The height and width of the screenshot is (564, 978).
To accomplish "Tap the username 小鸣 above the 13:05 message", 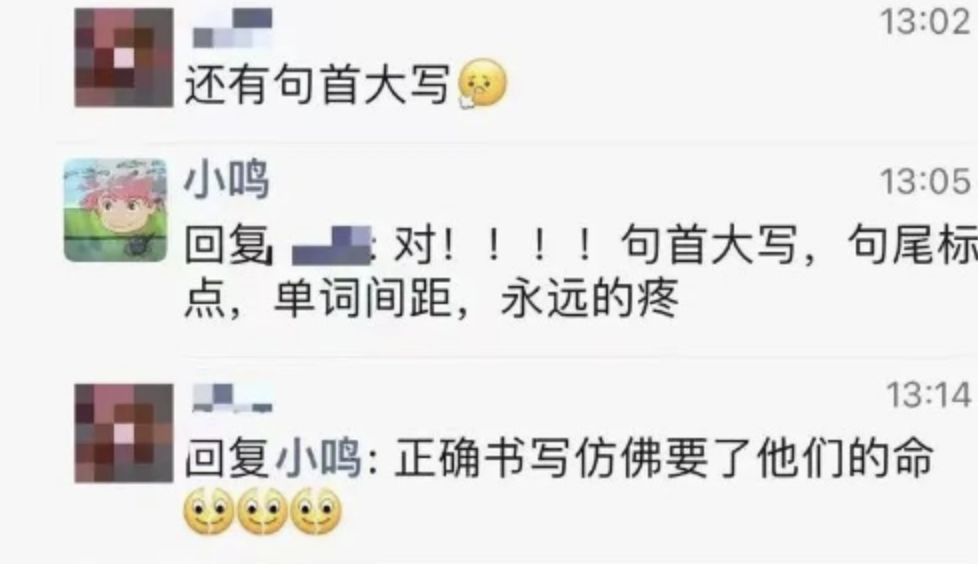I will [x=226, y=180].
